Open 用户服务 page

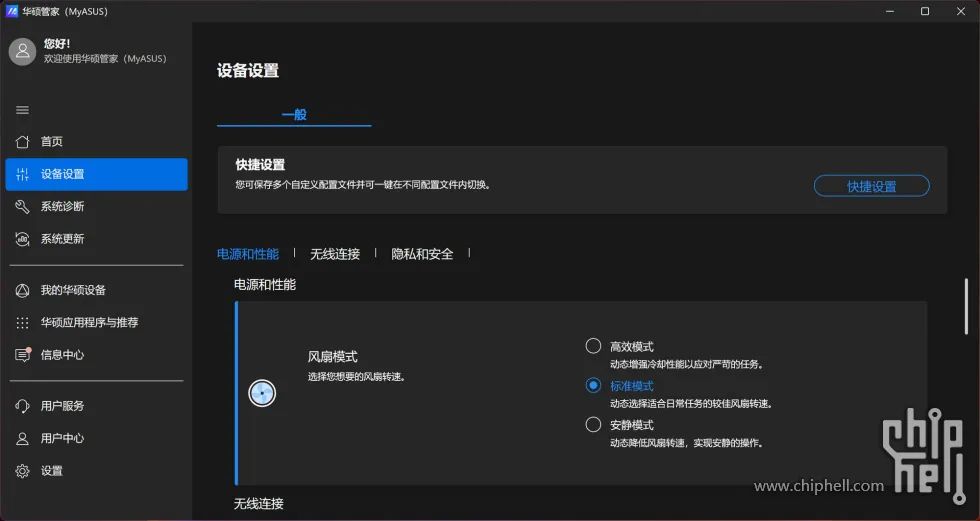pyautogui.click(x=96, y=406)
